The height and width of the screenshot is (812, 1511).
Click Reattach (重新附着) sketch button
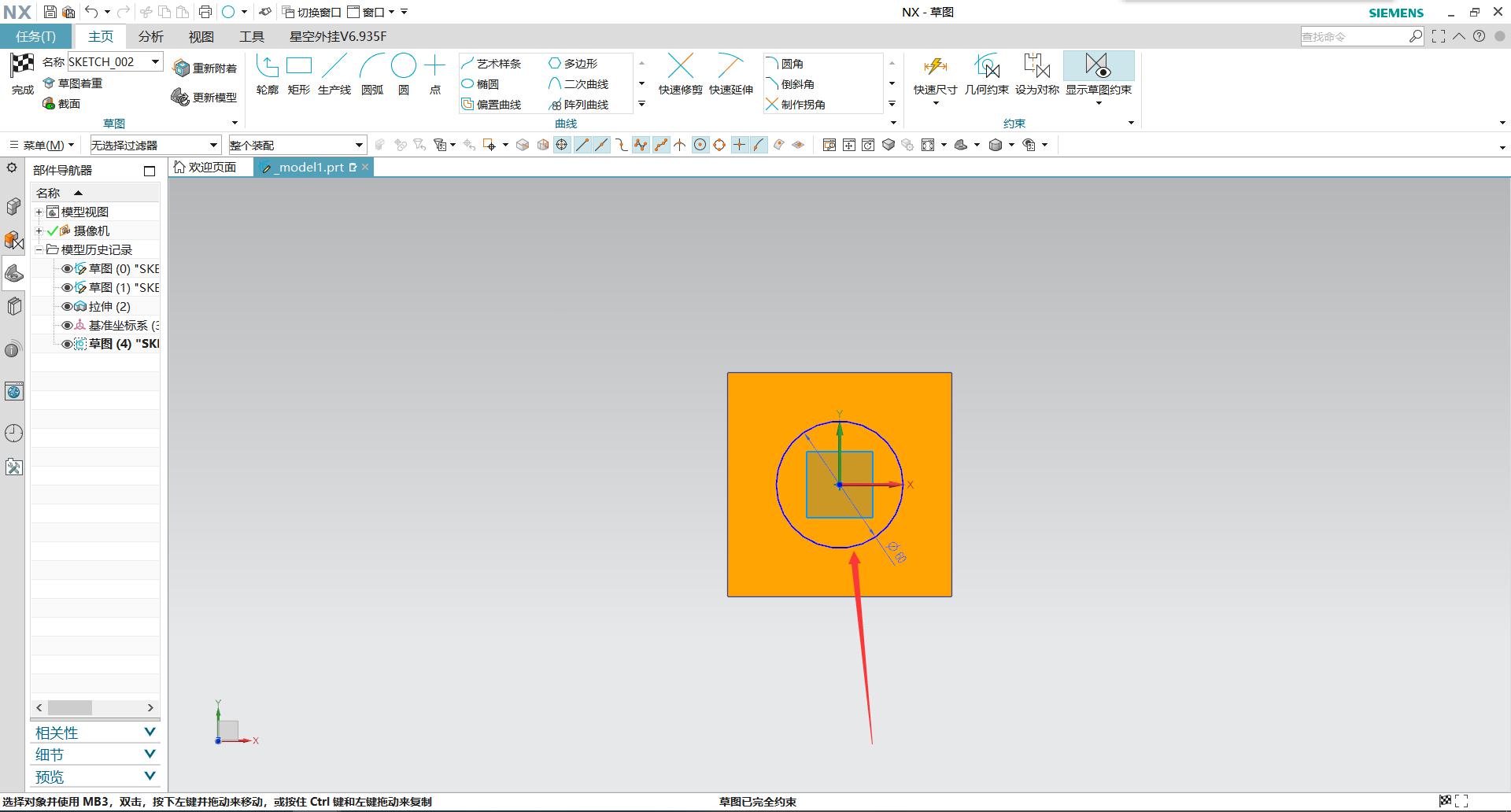click(205, 68)
